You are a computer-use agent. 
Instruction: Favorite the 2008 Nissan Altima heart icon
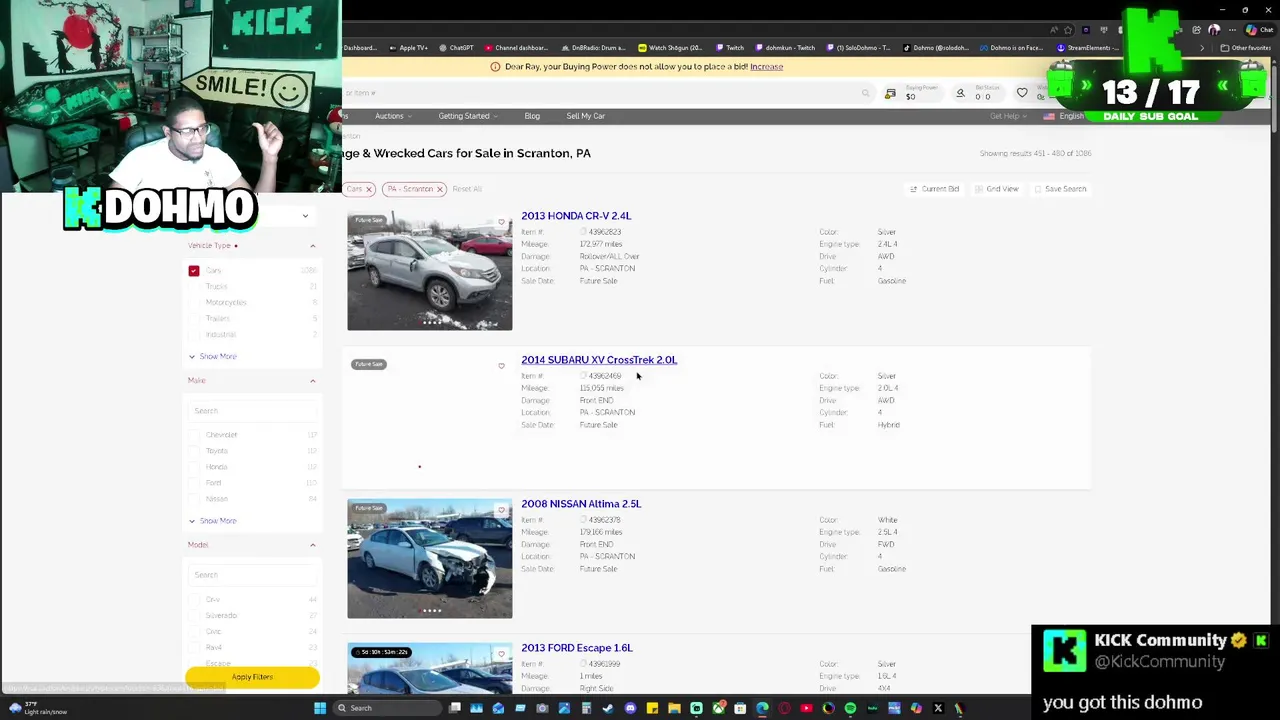pyautogui.click(x=502, y=510)
